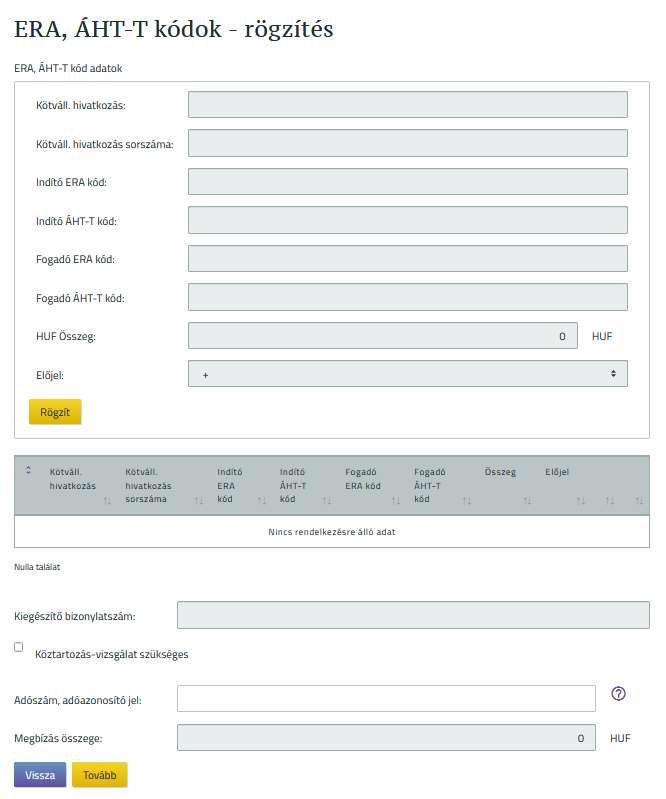Open the Előjel dropdown
666x799 pixels.
coord(407,374)
